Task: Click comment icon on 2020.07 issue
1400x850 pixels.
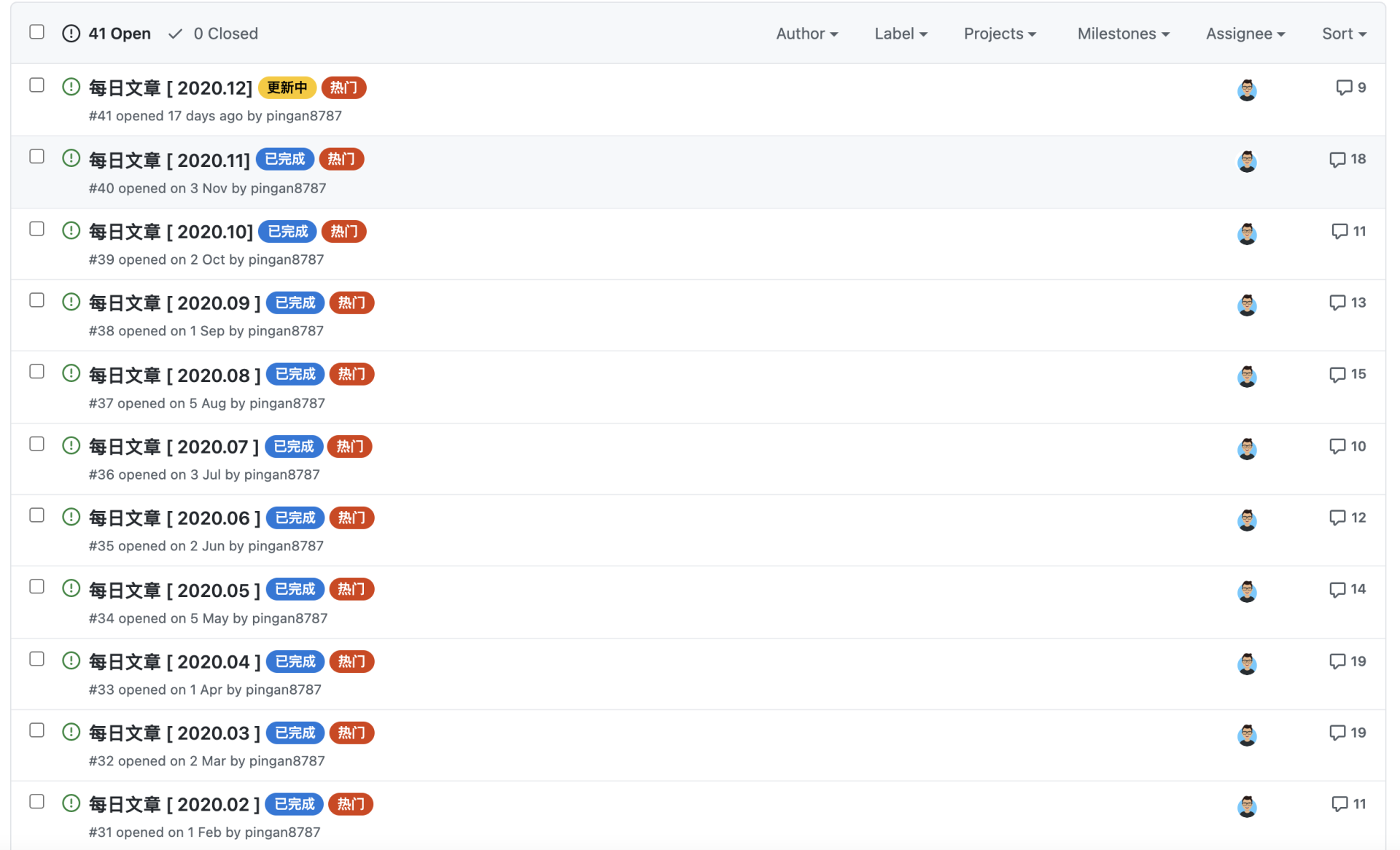Action: pos(1337,446)
